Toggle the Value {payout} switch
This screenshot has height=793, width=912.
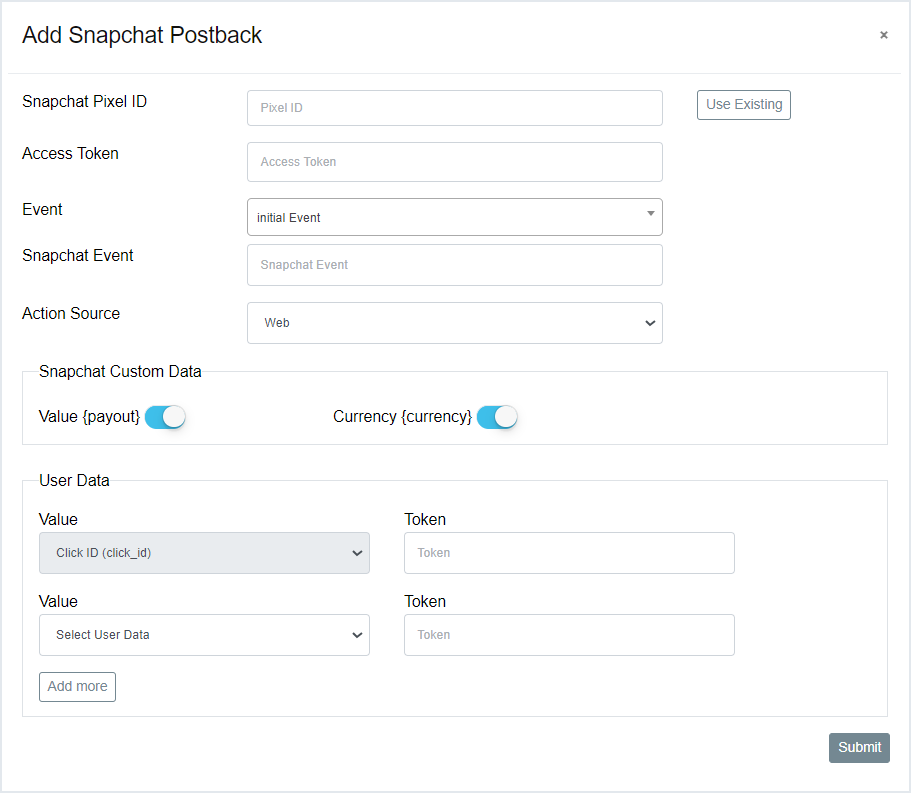[165, 417]
